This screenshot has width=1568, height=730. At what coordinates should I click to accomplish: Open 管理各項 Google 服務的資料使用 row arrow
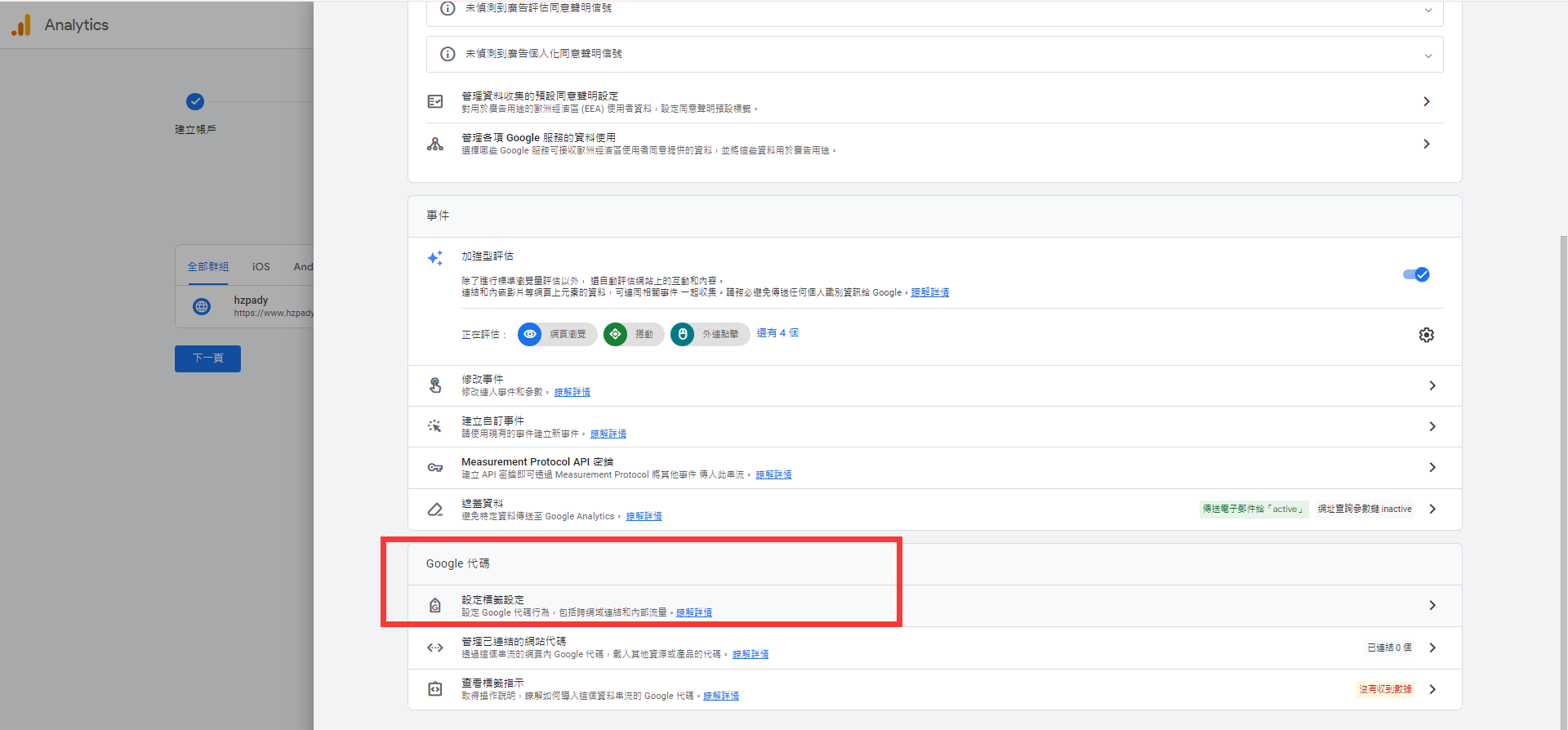click(x=1426, y=144)
